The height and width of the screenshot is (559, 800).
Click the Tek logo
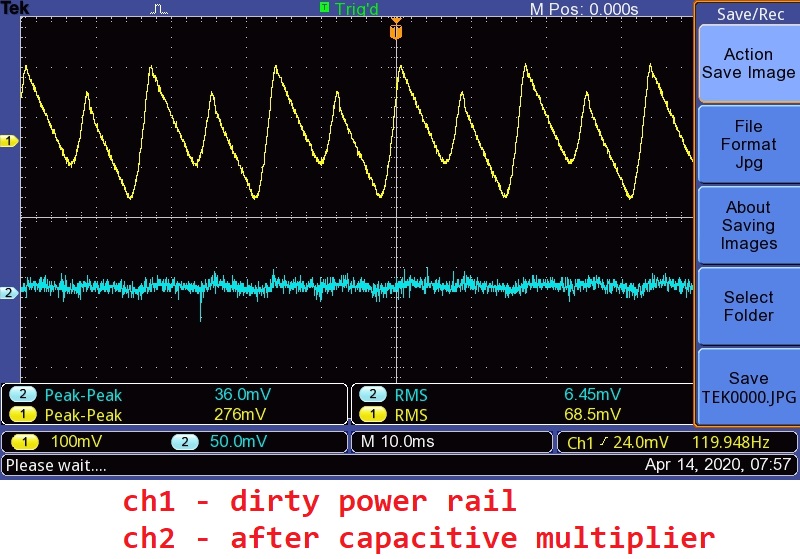tap(15, 8)
